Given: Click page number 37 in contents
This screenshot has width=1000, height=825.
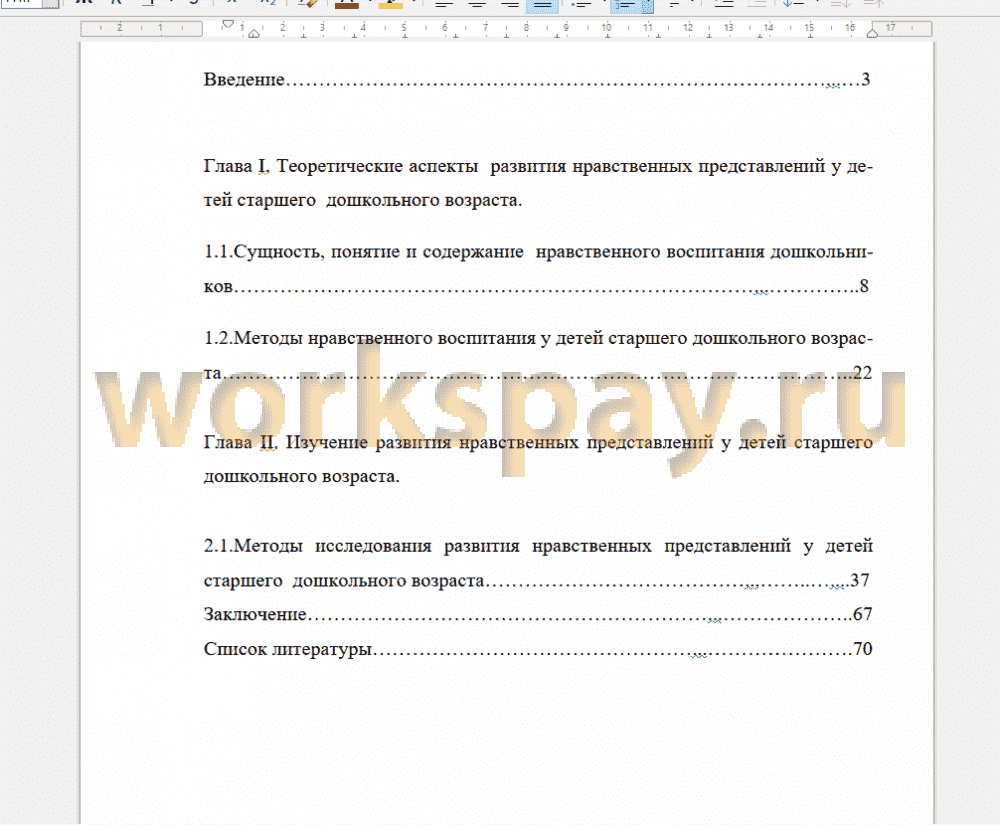Looking at the screenshot, I should click(860, 580).
